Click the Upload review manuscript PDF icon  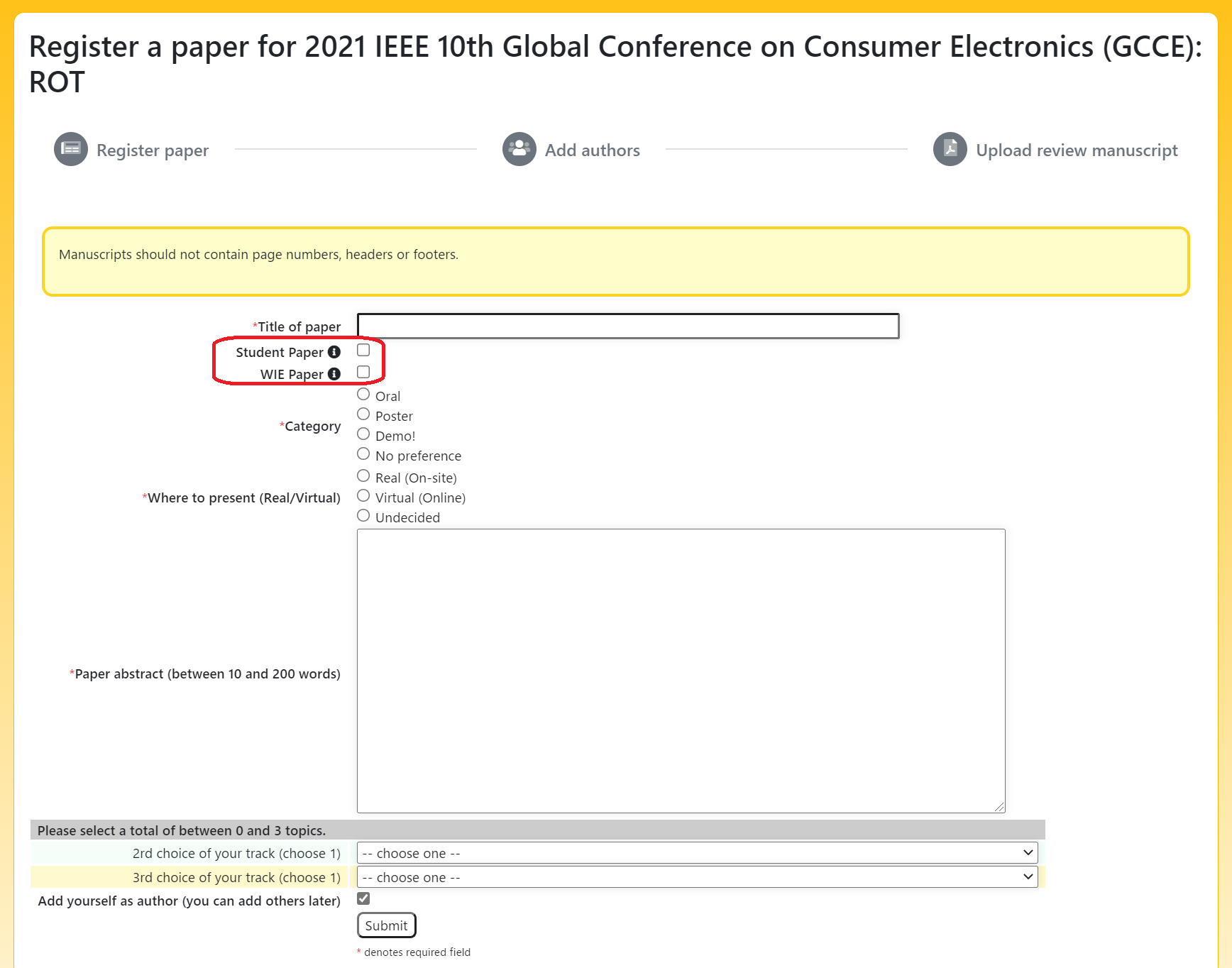click(x=950, y=149)
